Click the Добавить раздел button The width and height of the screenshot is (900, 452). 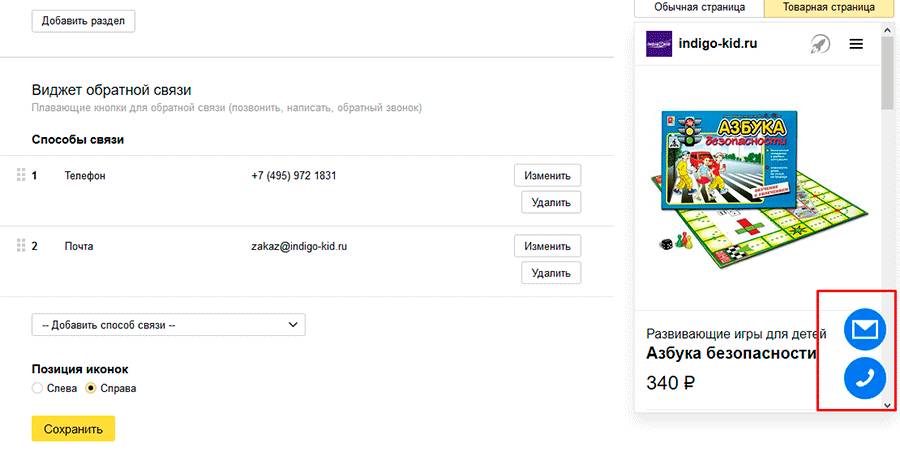point(83,21)
